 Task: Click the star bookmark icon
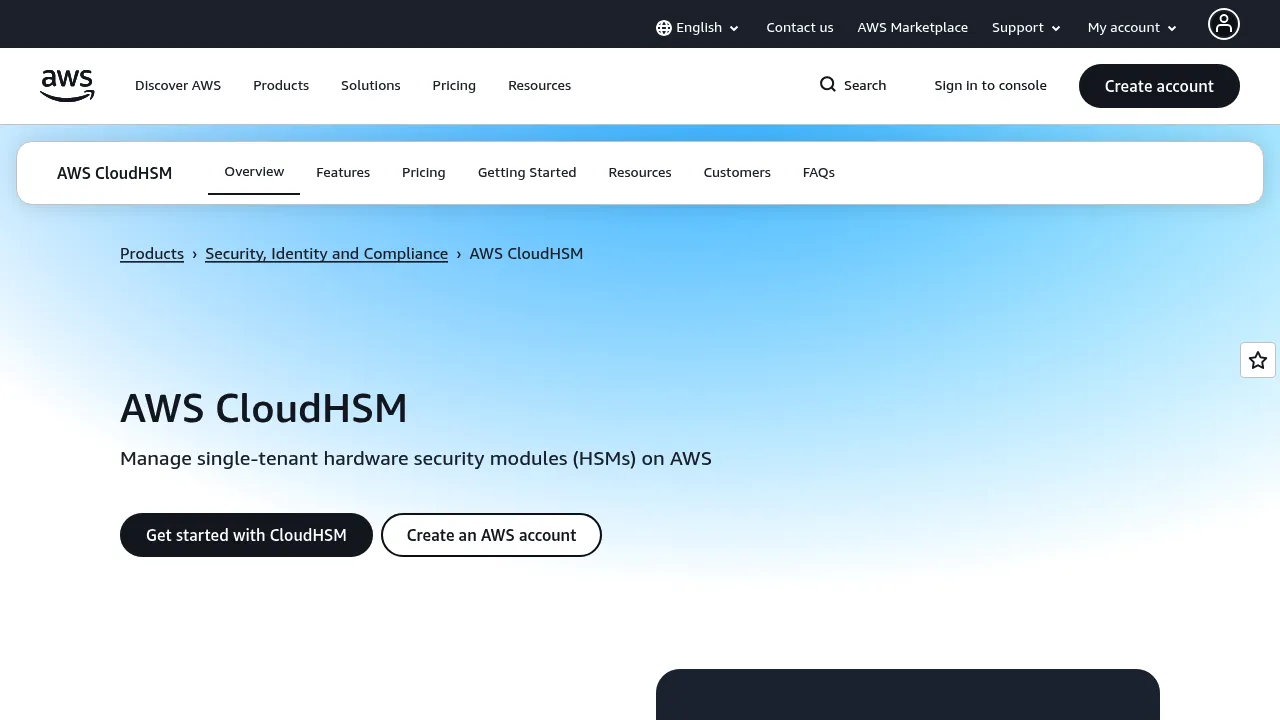tap(1258, 360)
